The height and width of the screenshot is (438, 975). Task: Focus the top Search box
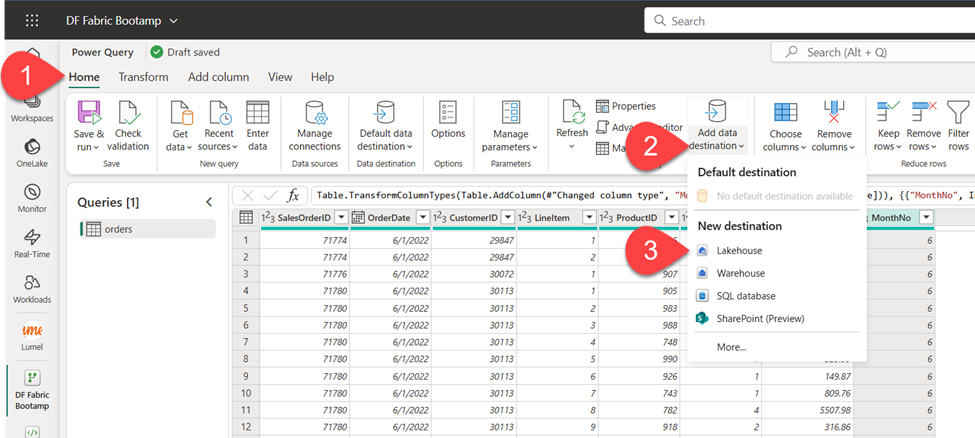click(810, 21)
